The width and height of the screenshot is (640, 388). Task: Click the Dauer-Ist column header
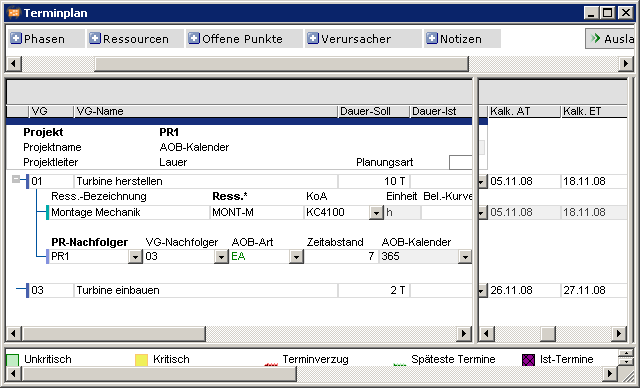point(441,111)
